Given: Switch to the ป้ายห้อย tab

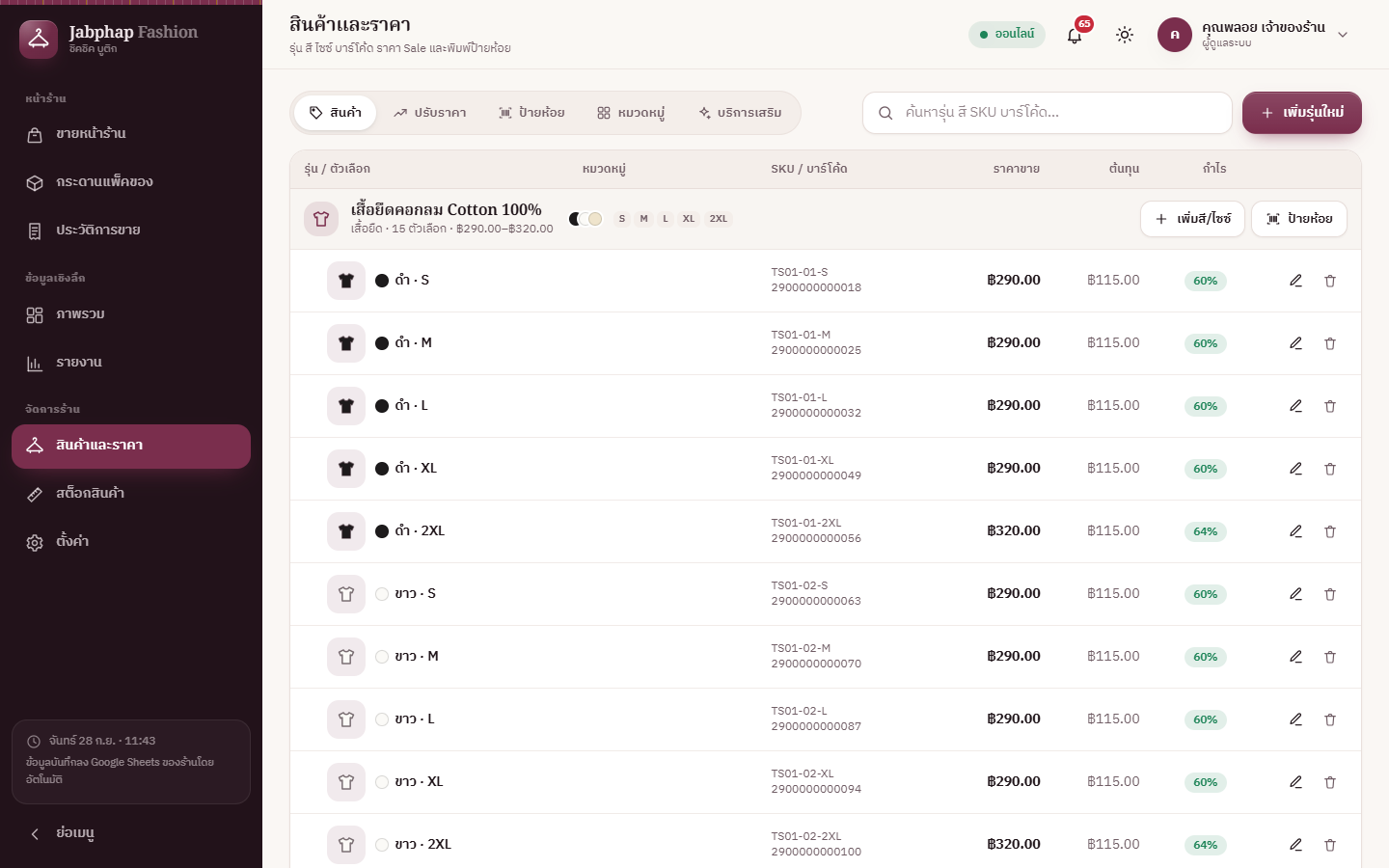Looking at the screenshot, I should (531, 113).
